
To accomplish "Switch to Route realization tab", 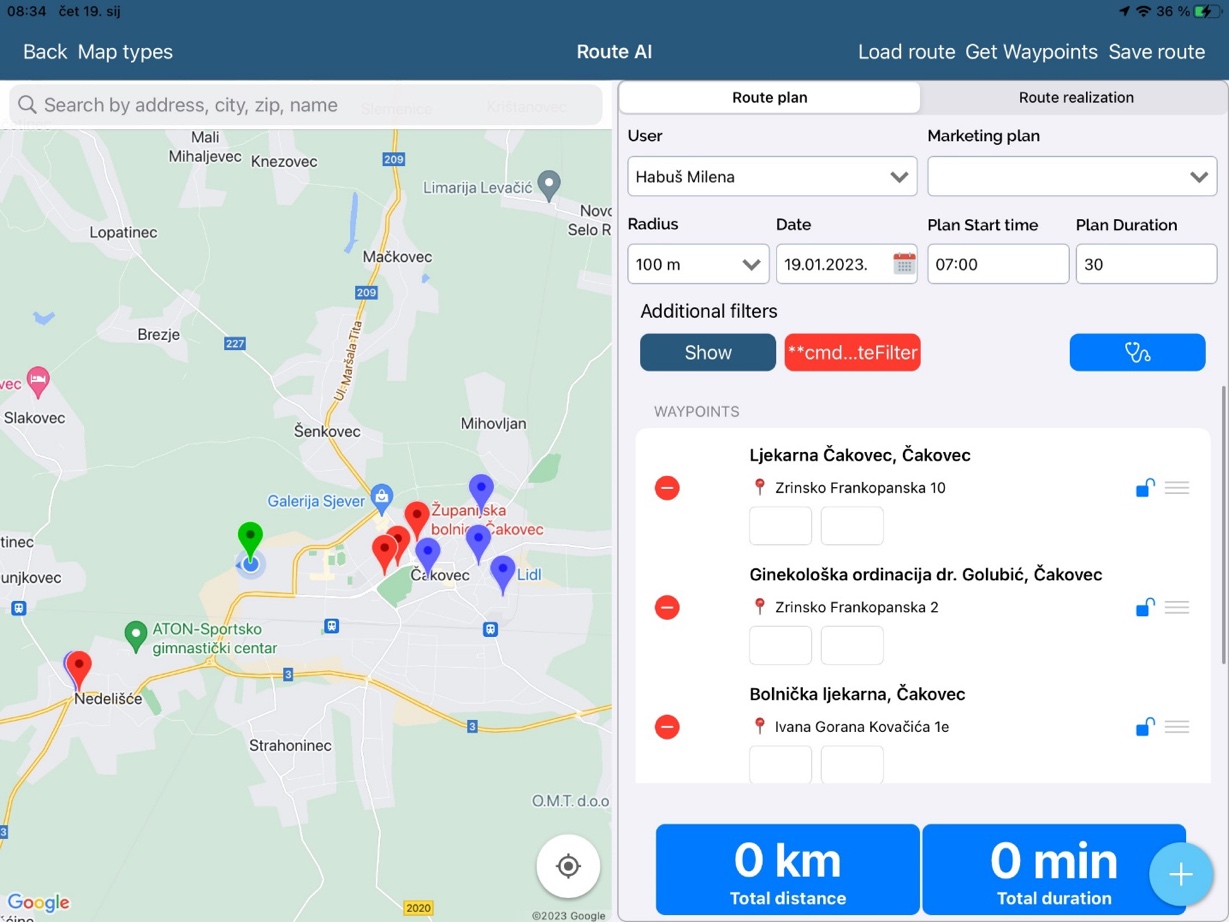I will pos(1076,97).
